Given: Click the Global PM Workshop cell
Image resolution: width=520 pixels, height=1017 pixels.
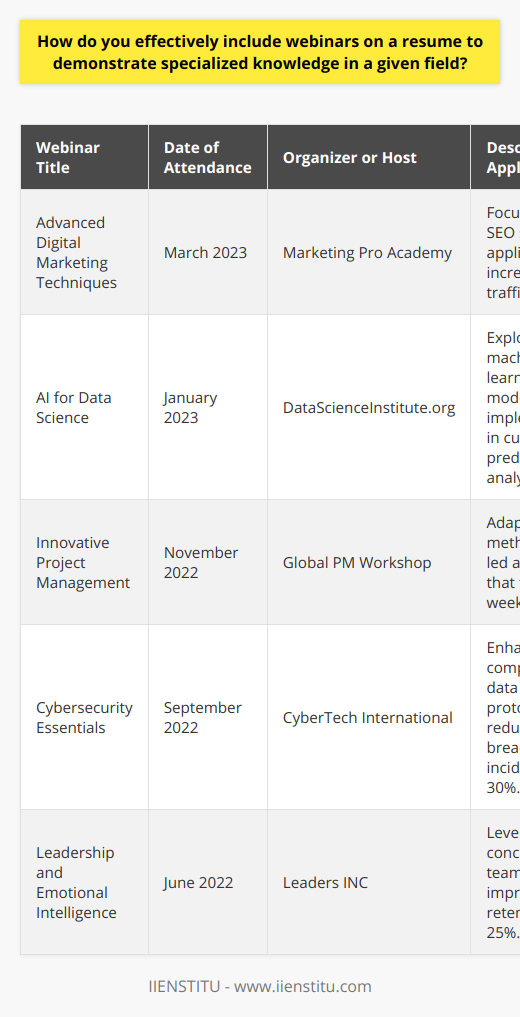Looking at the screenshot, I should 368,562.
